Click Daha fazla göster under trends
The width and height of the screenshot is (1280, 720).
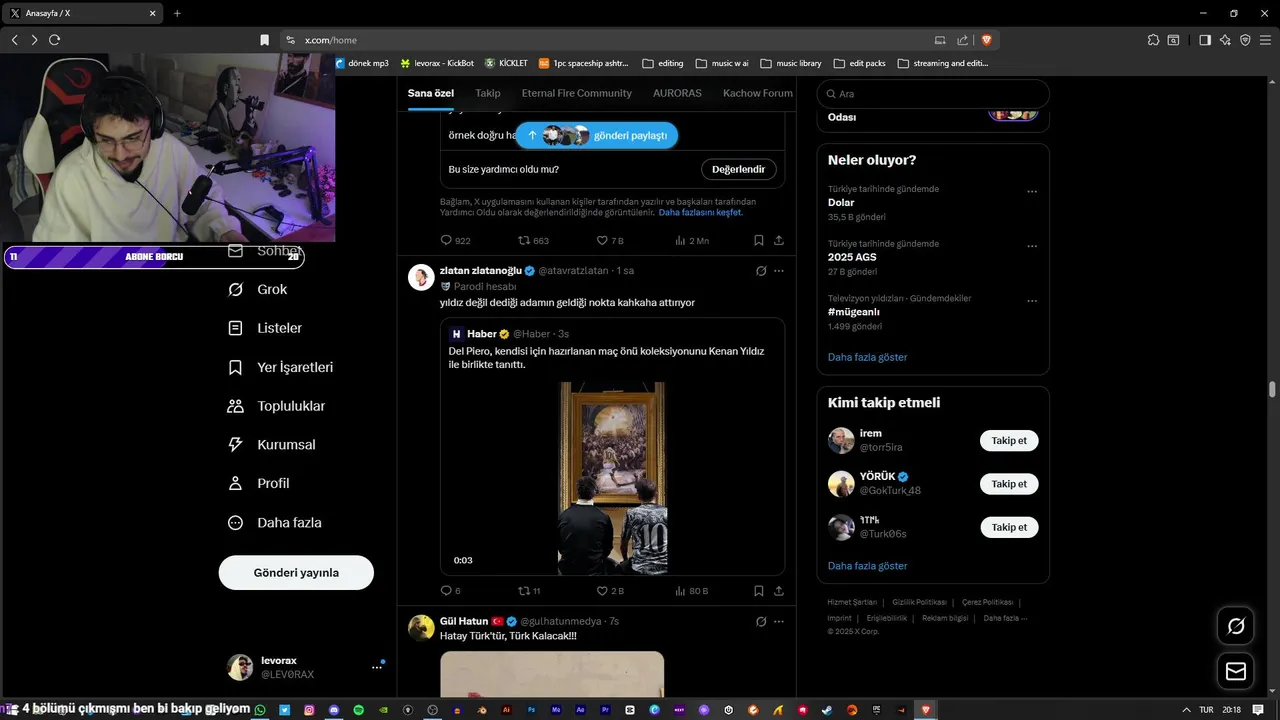(867, 357)
